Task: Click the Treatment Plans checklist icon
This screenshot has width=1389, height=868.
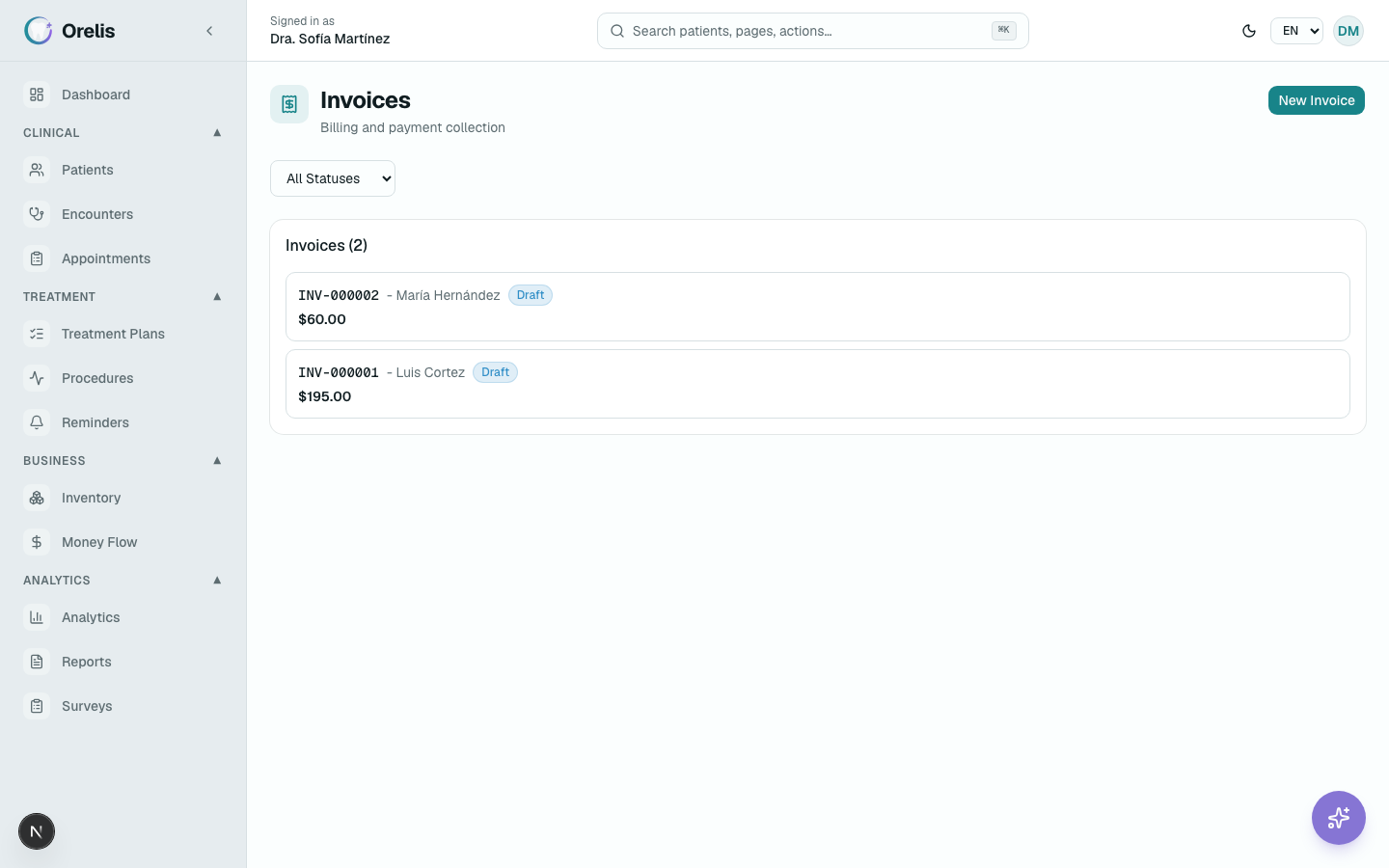Action: click(37, 334)
